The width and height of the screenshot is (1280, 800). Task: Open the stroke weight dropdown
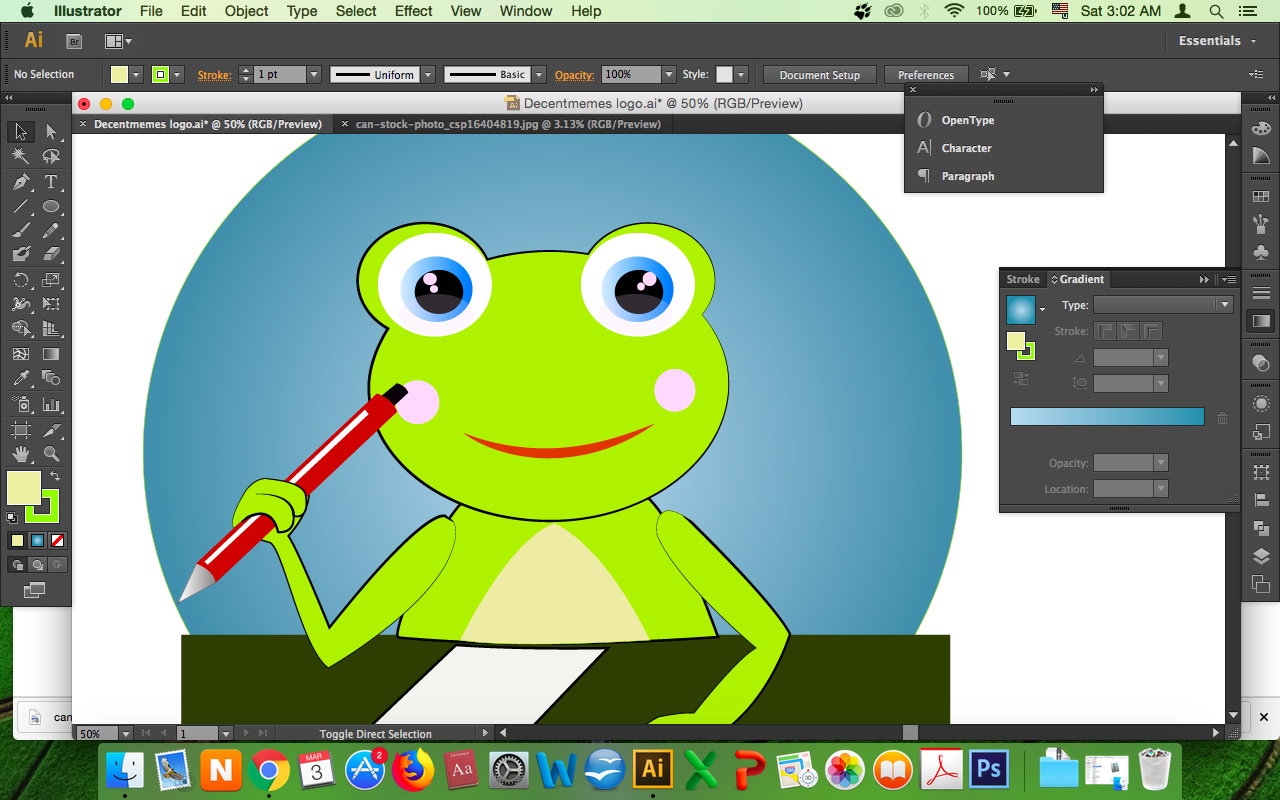[314, 75]
